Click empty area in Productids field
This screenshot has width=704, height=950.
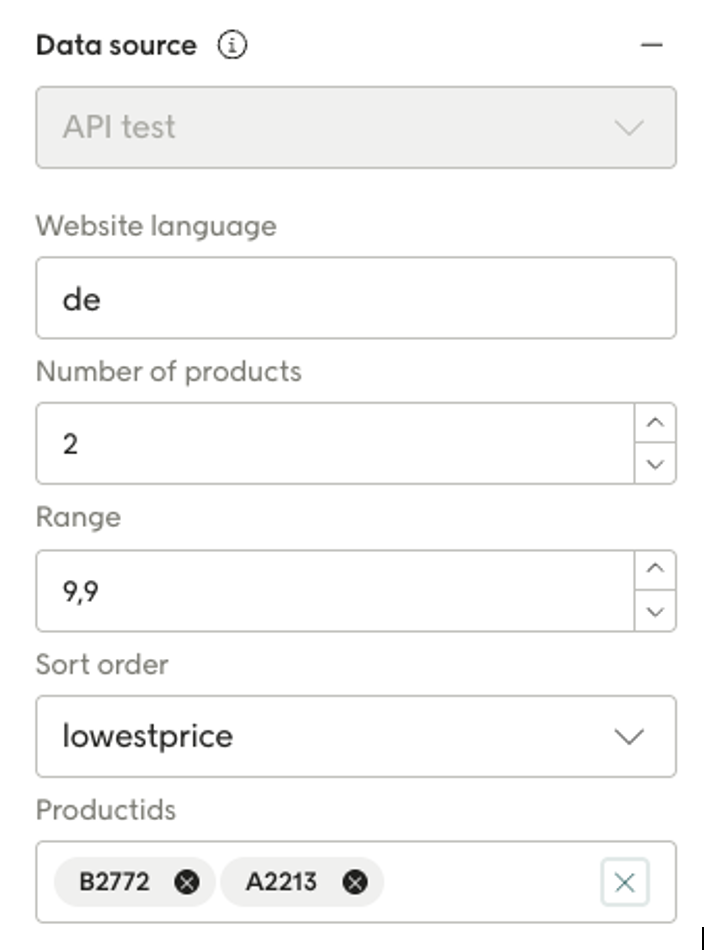click(x=490, y=882)
